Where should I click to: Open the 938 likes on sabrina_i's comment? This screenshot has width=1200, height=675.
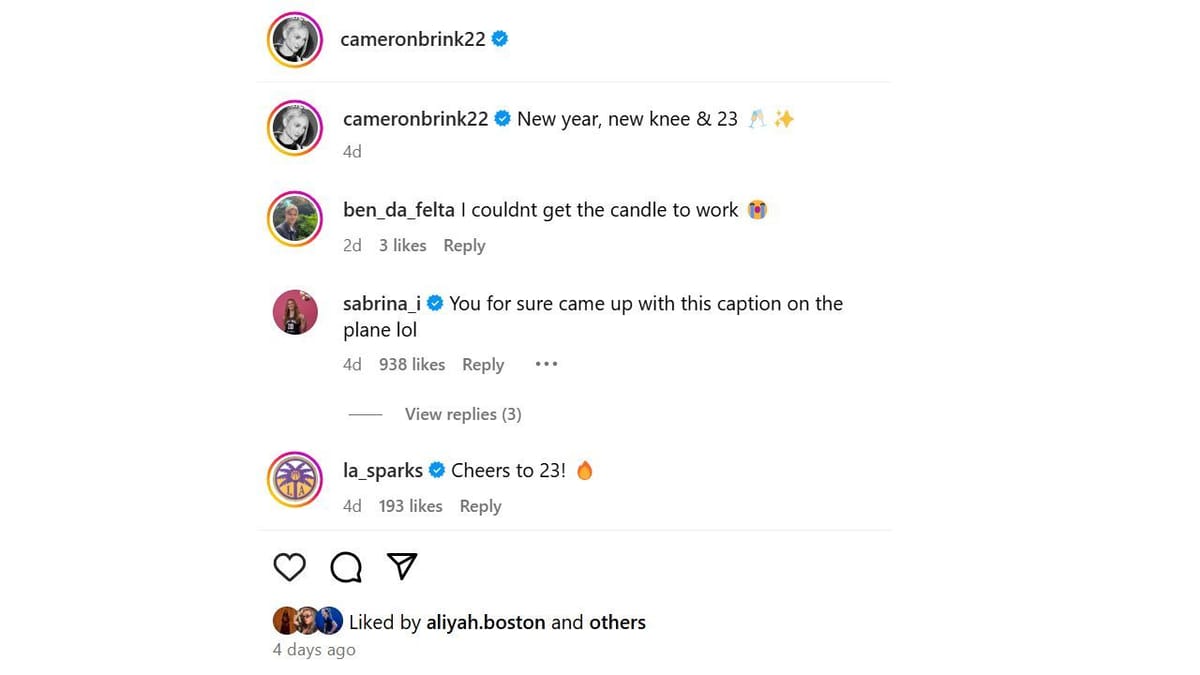(x=411, y=364)
